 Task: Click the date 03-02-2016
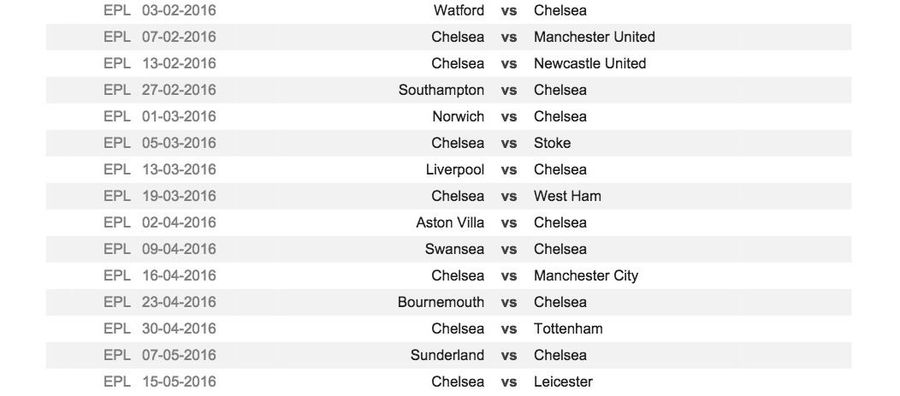(x=179, y=10)
